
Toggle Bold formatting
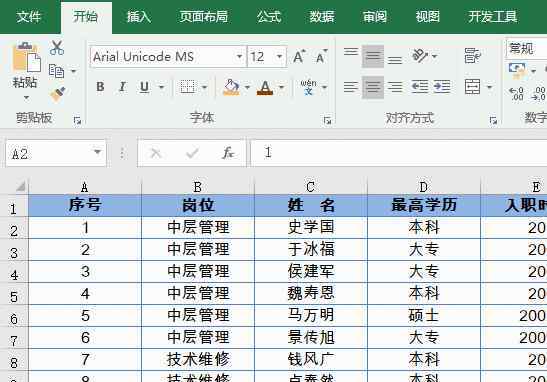pos(100,87)
